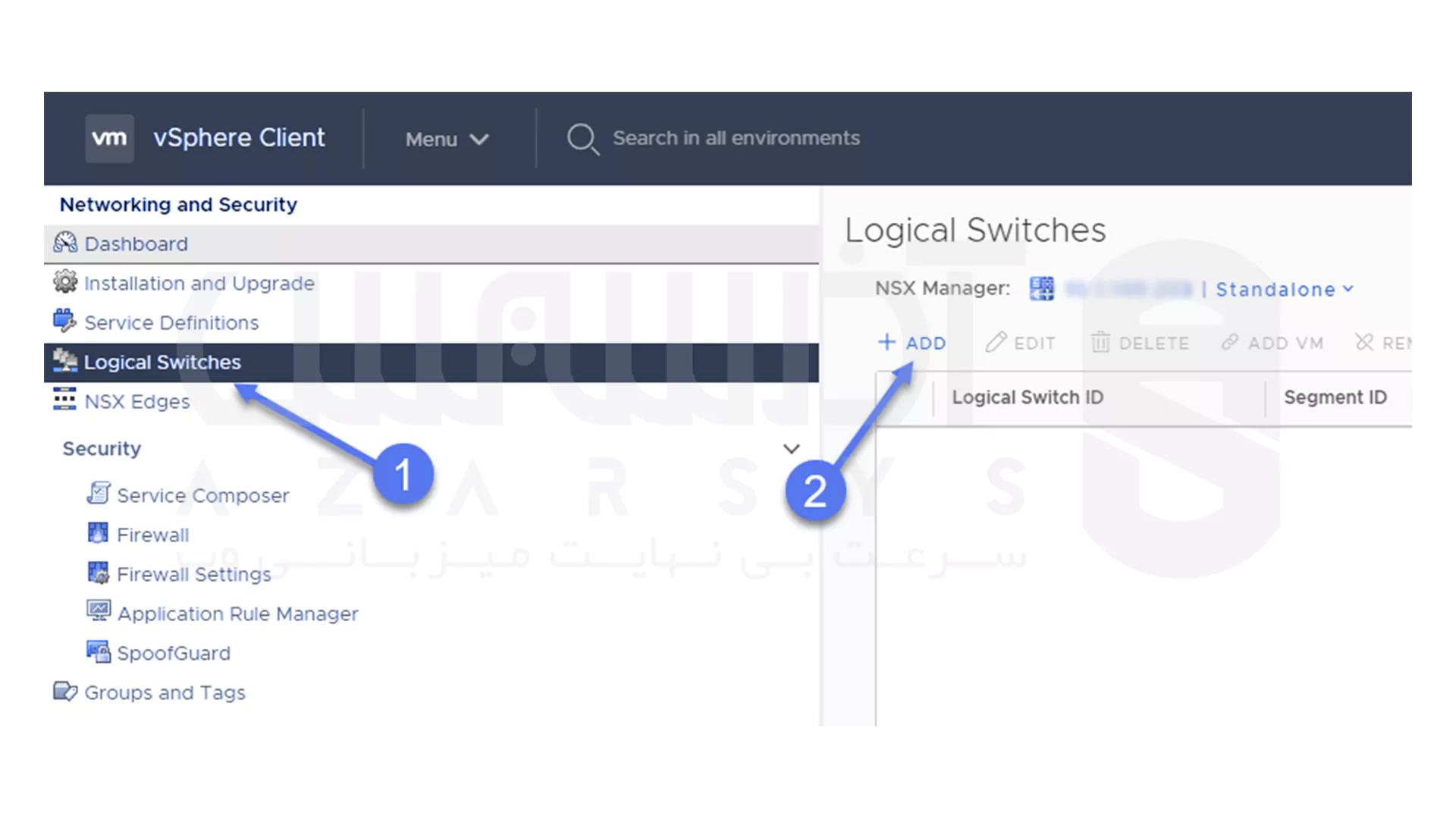The image size is (1456, 819).
Task: Click the Groups and Tags icon
Action: click(65, 692)
